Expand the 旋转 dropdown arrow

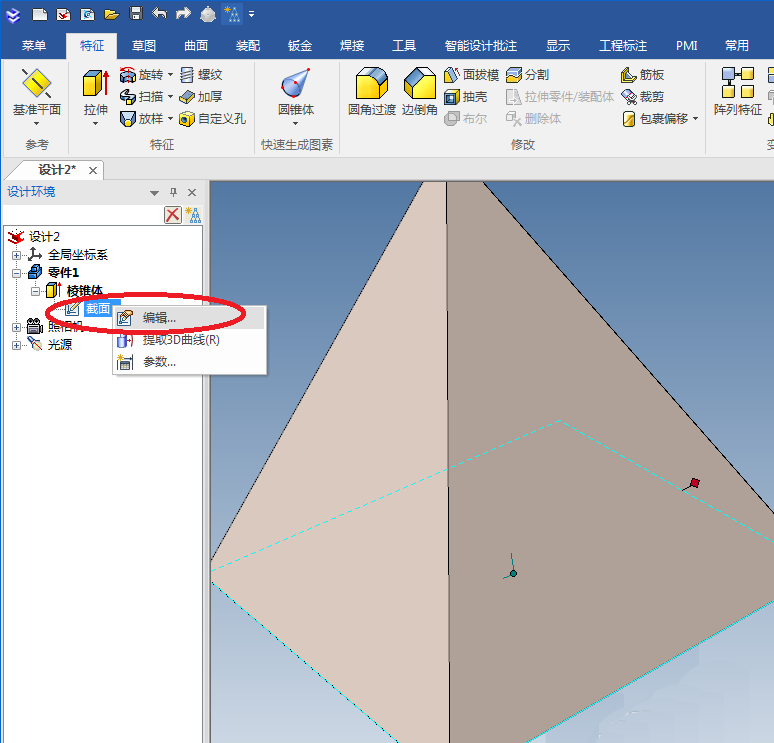[170, 75]
